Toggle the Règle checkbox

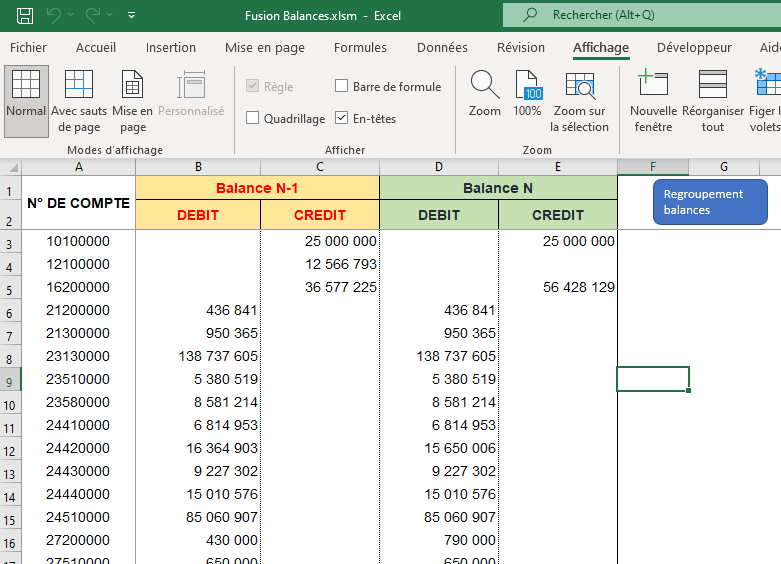(253, 86)
